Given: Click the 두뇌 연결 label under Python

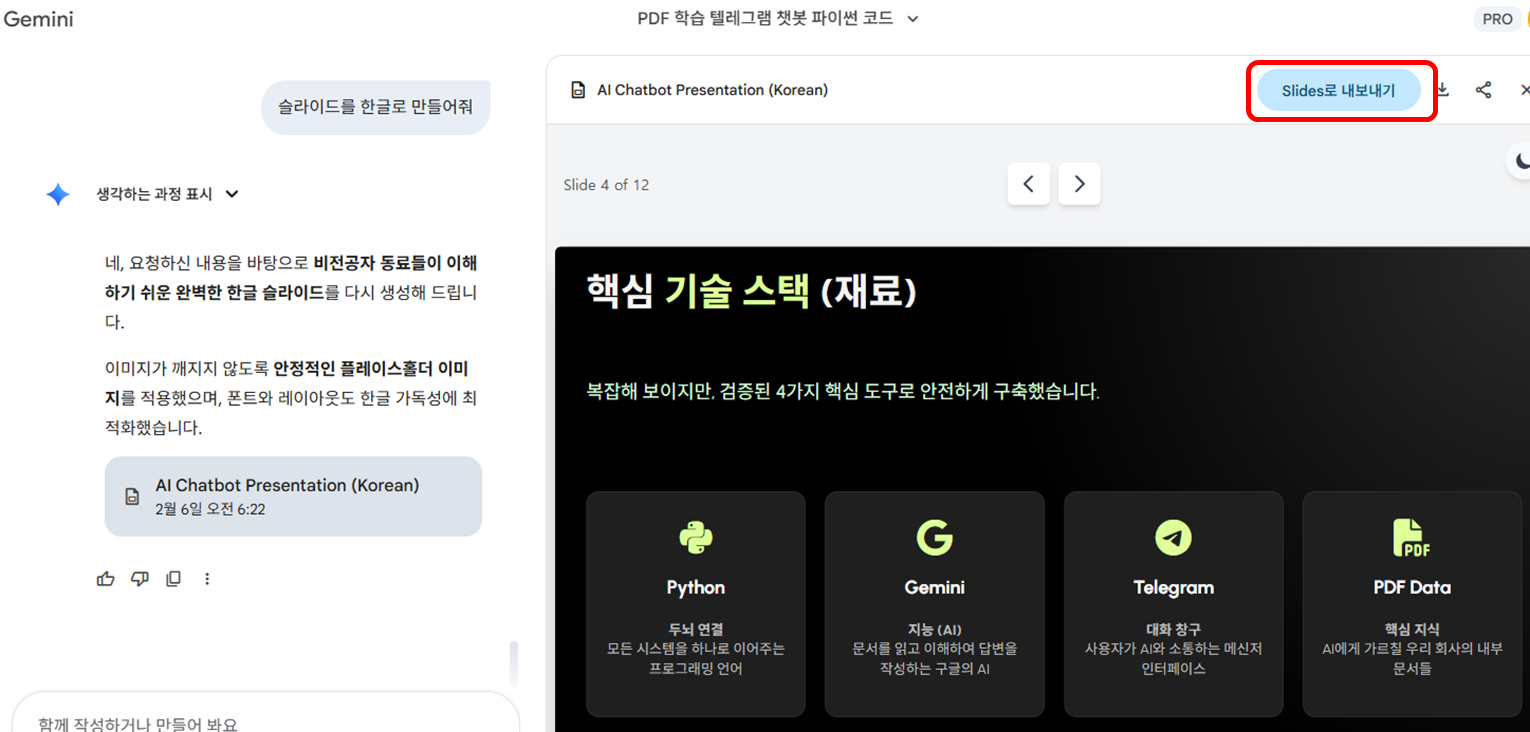Looking at the screenshot, I should click(x=696, y=630).
